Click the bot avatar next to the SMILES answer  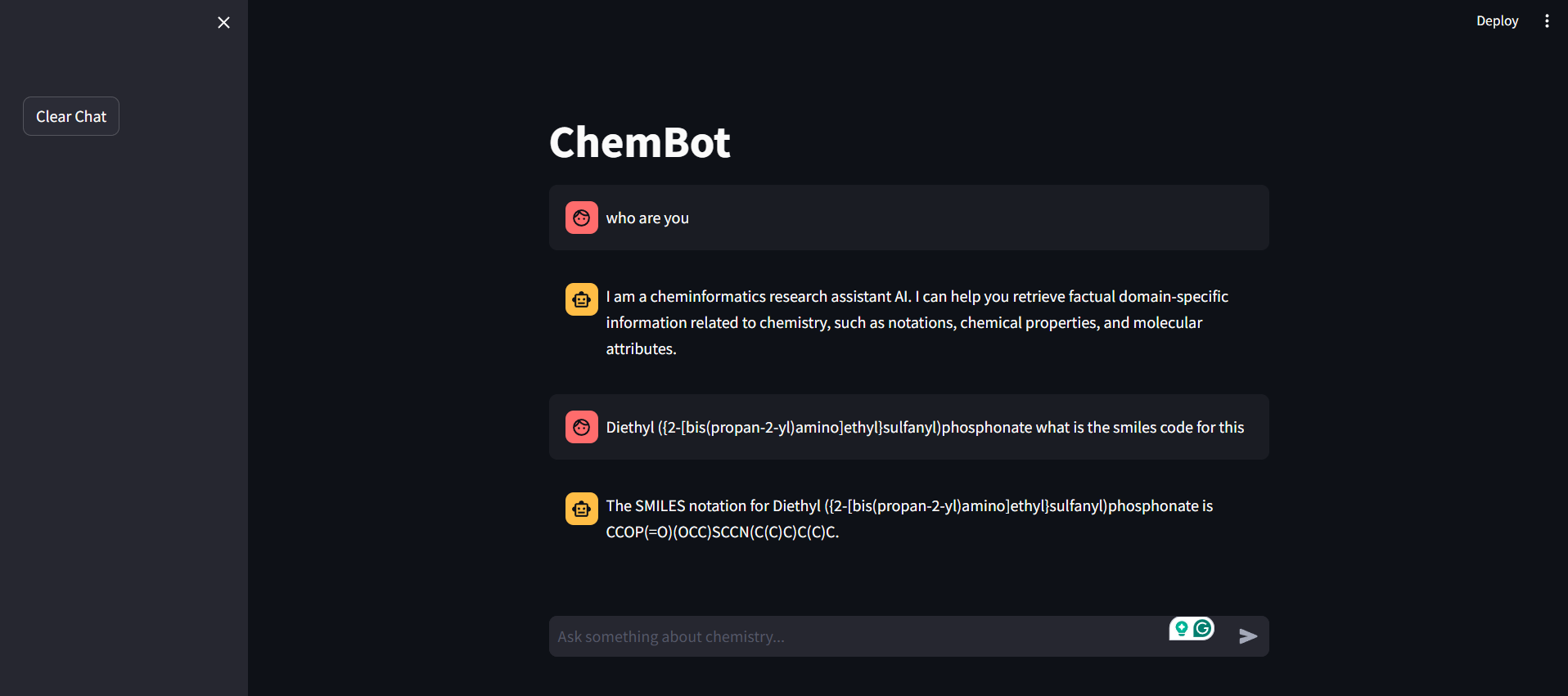(581, 509)
